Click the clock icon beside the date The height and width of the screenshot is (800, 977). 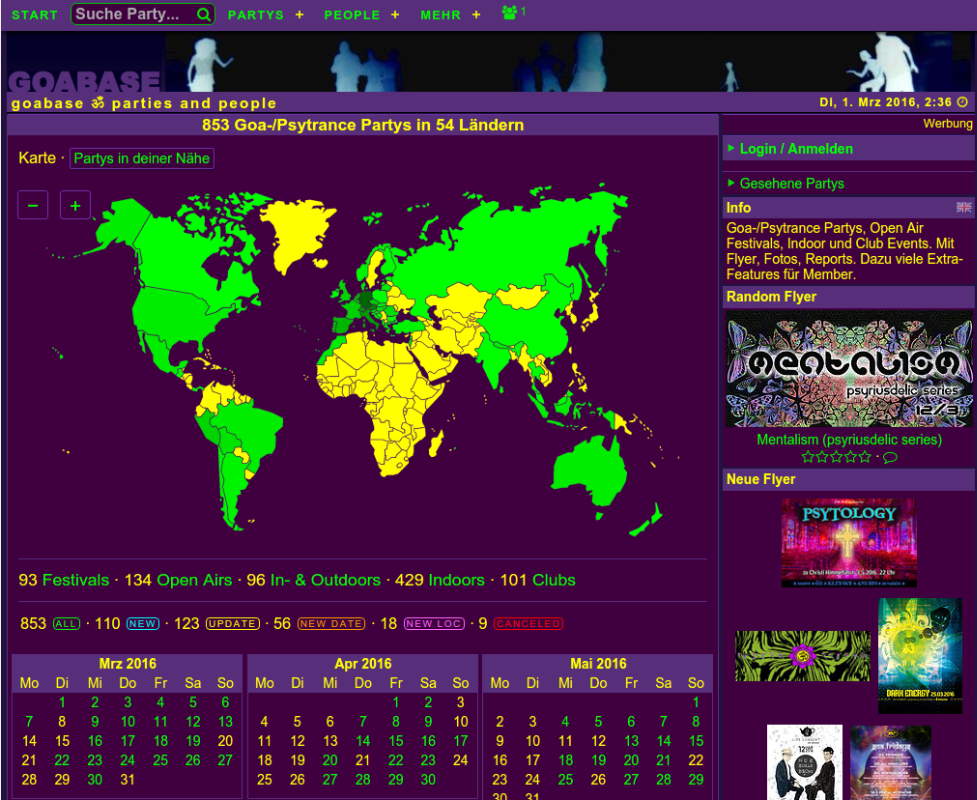tap(962, 102)
